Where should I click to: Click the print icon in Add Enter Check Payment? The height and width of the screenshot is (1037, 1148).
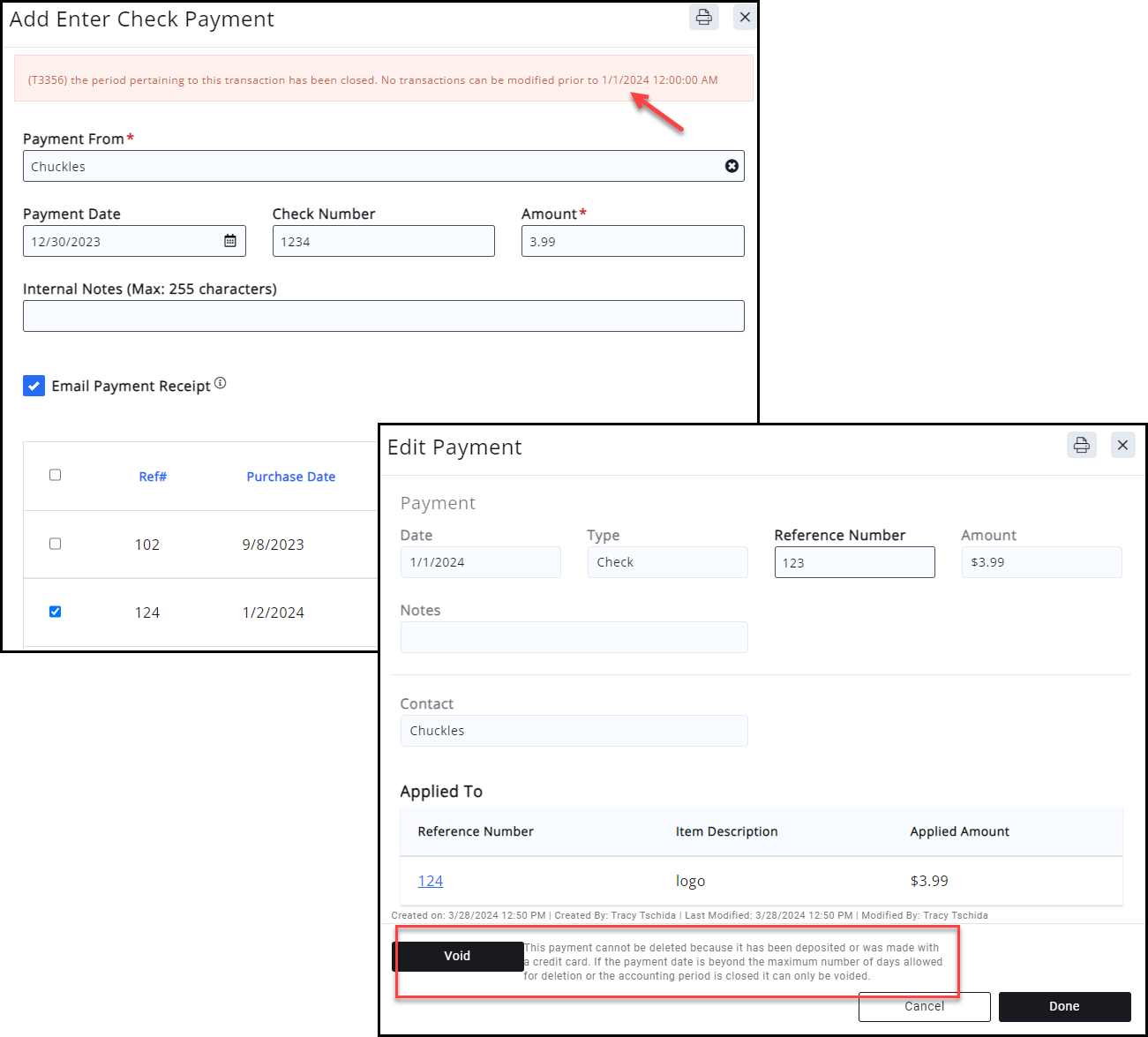pyautogui.click(x=703, y=17)
